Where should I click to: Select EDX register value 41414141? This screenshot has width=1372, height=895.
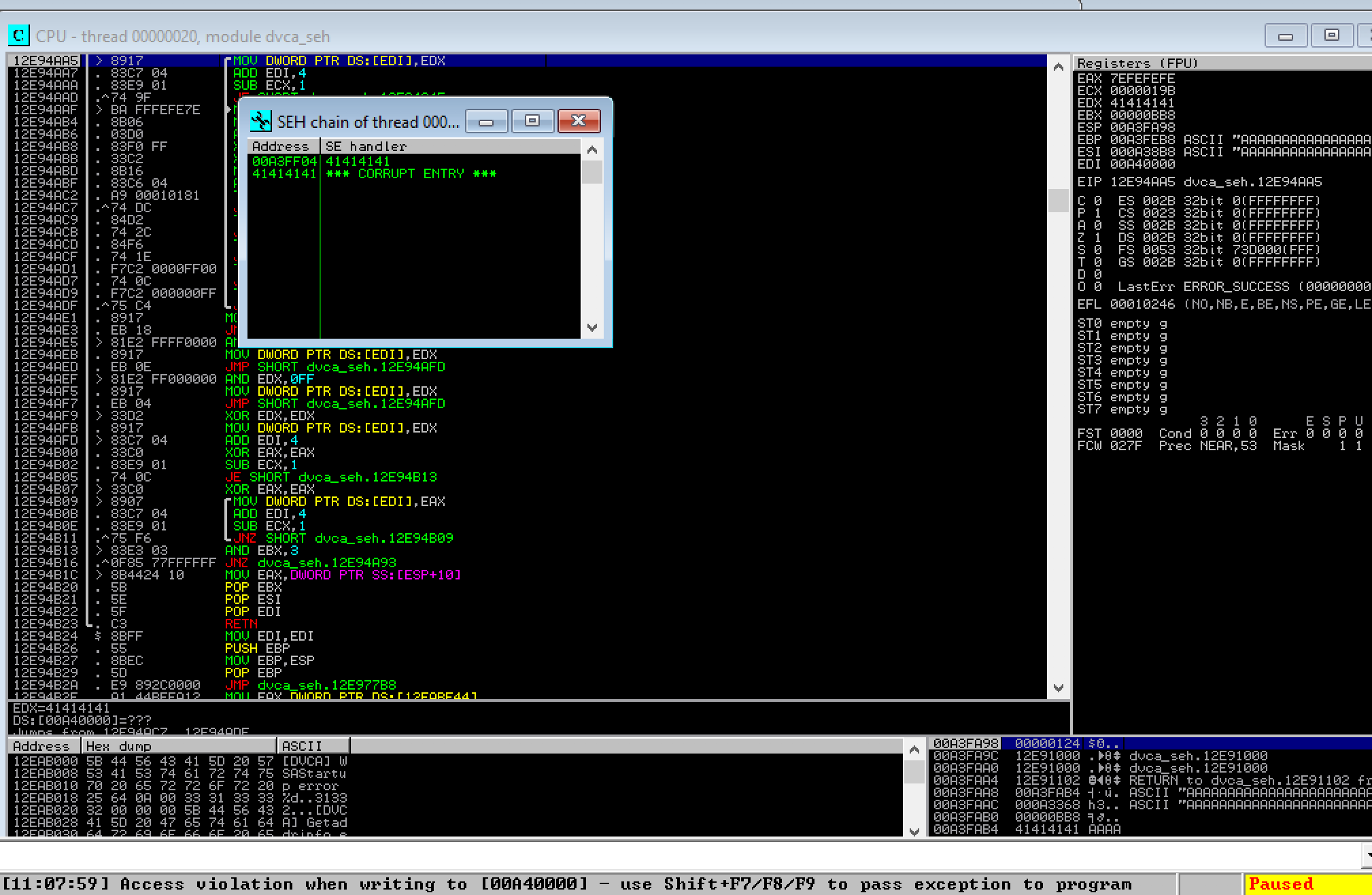1142,103
